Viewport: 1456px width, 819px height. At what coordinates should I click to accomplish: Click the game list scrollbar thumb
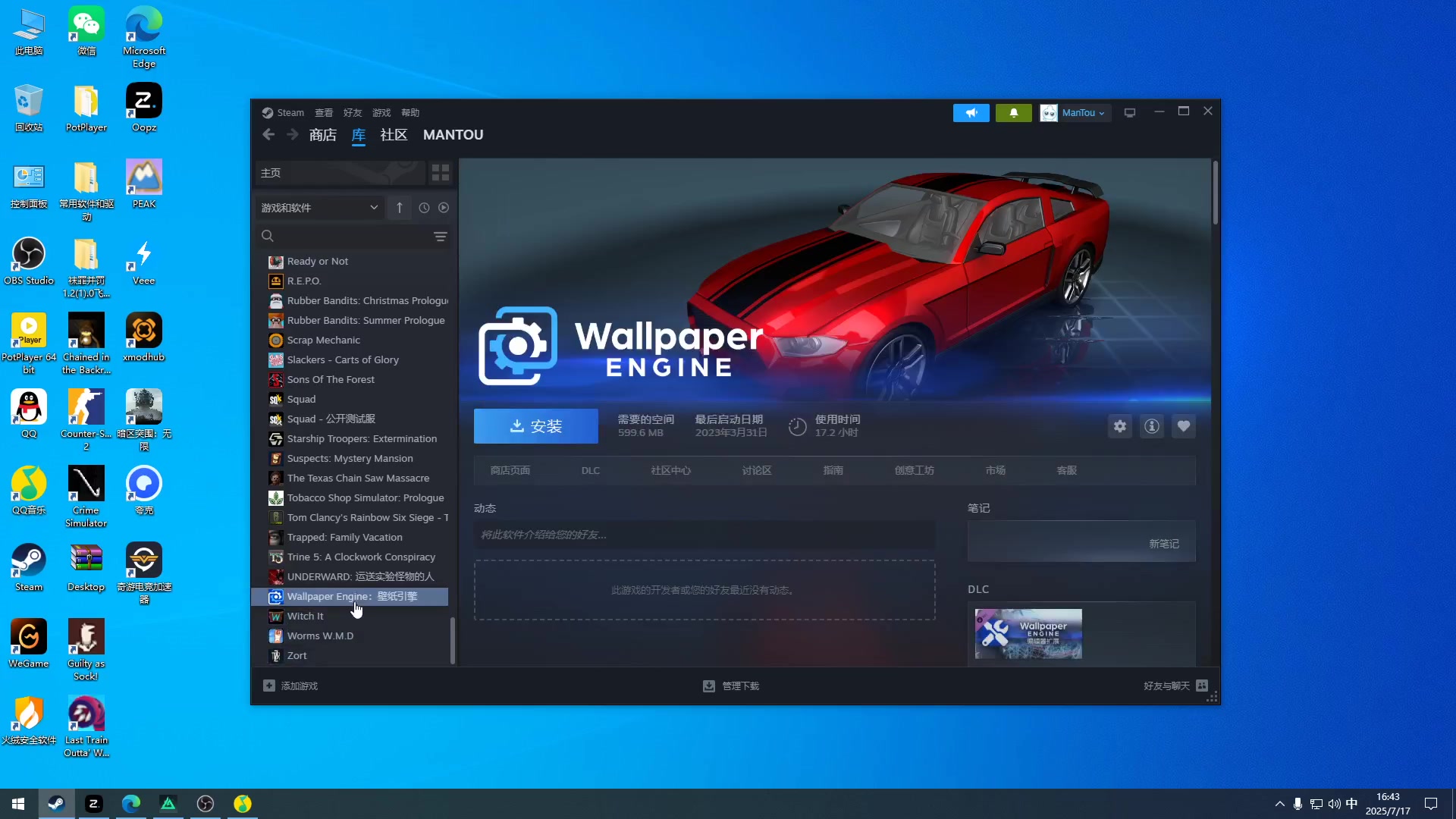coord(453,641)
